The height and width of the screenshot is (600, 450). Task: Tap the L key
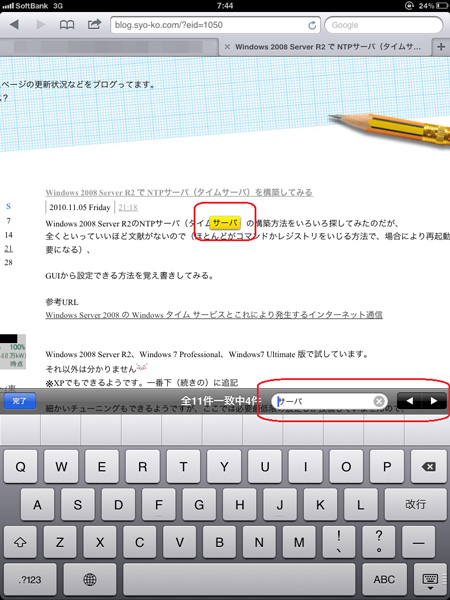(361, 505)
